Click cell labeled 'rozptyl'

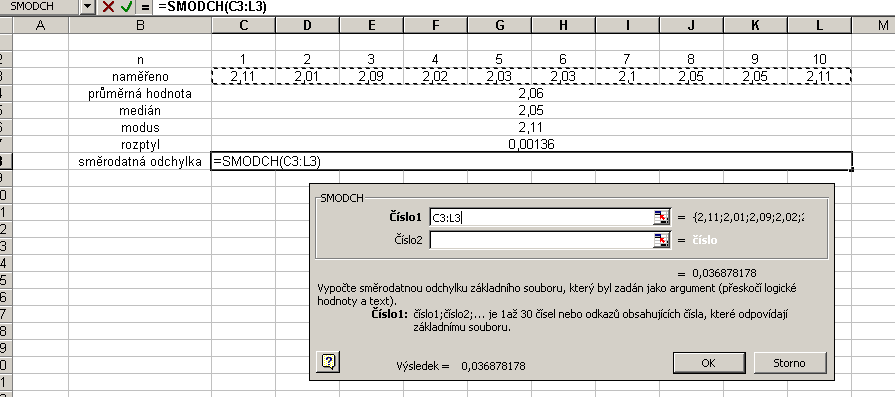coord(140,145)
